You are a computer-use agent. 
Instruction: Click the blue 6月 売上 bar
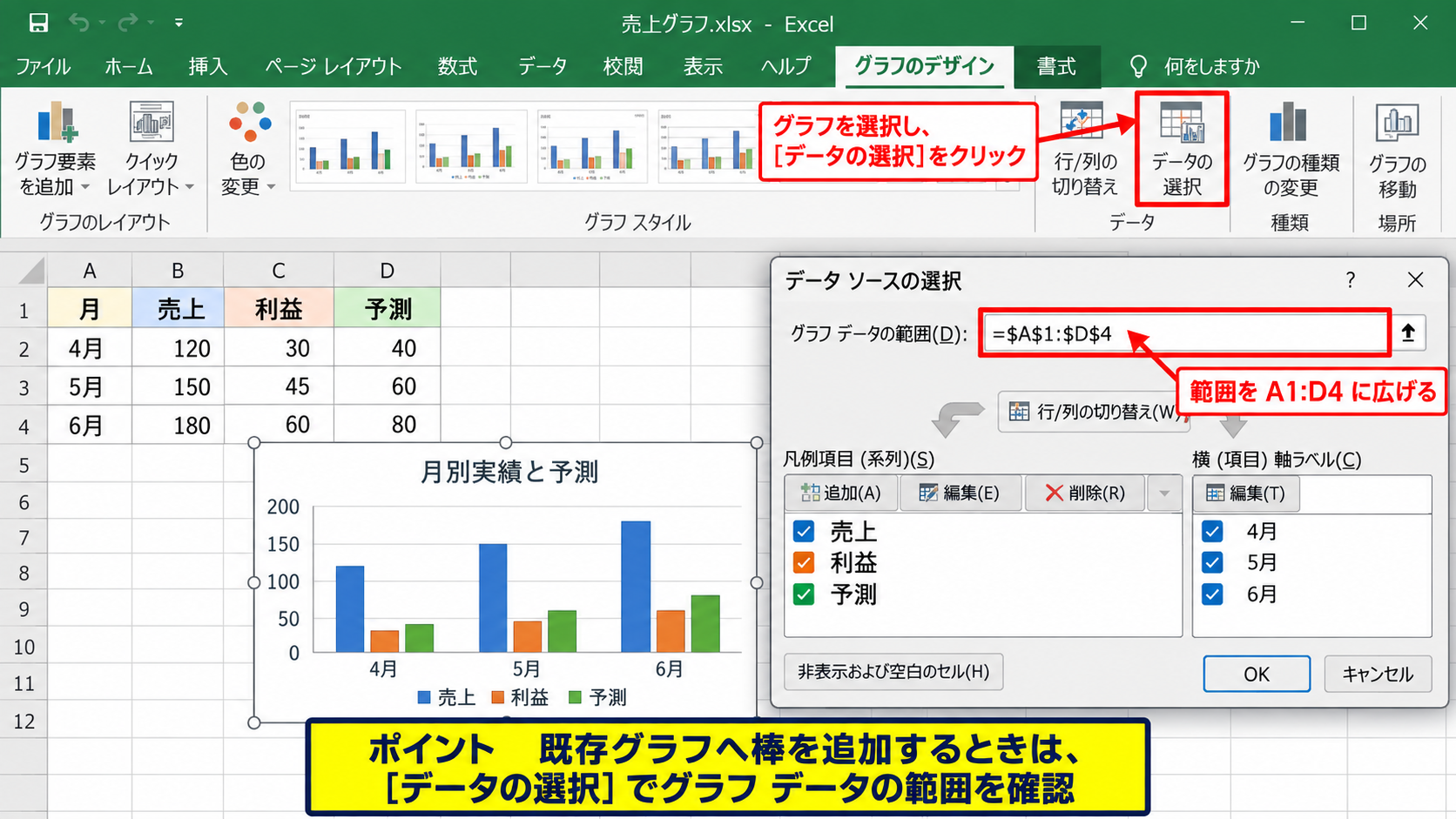coord(636,587)
